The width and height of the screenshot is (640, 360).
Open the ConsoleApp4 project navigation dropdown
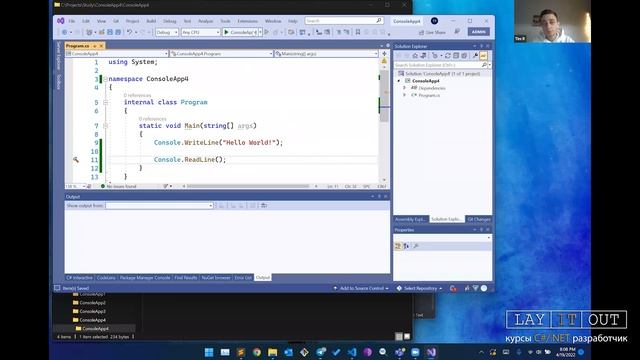117,53
